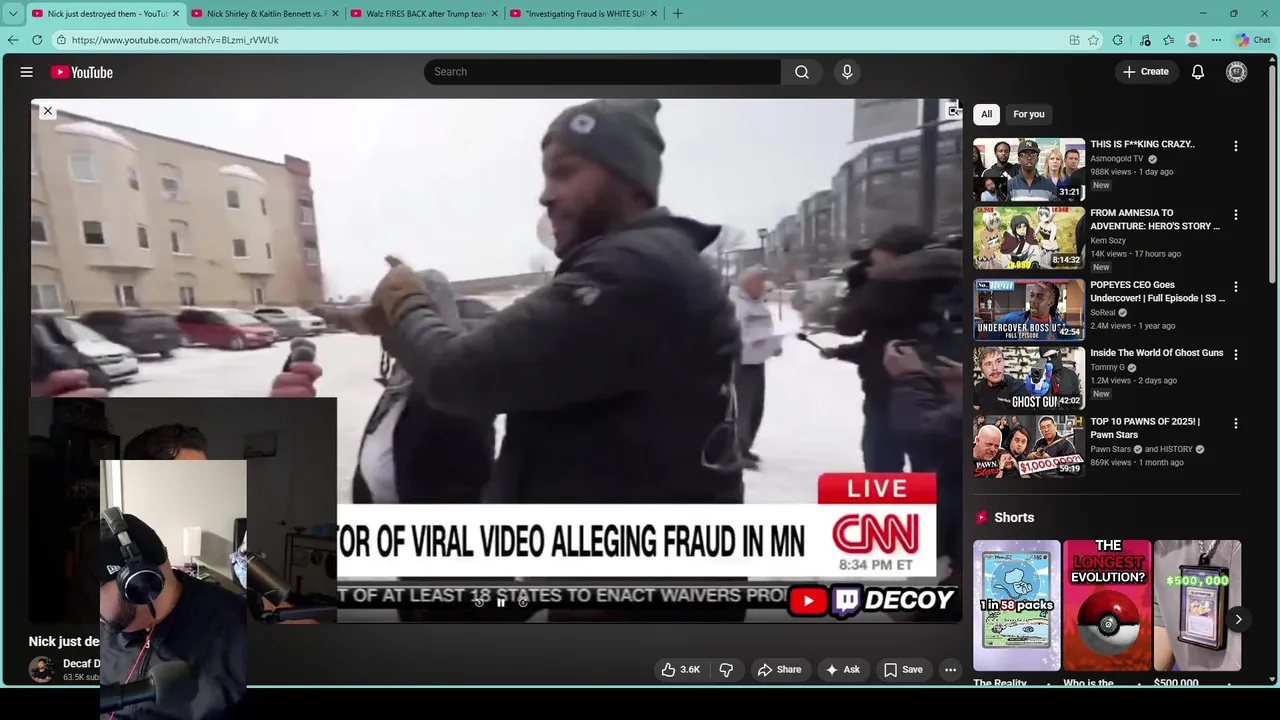Image resolution: width=1280 pixels, height=720 pixels.
Task: Click the browser address bar URL
Action: pyautogui.click(x=175, y=40)
